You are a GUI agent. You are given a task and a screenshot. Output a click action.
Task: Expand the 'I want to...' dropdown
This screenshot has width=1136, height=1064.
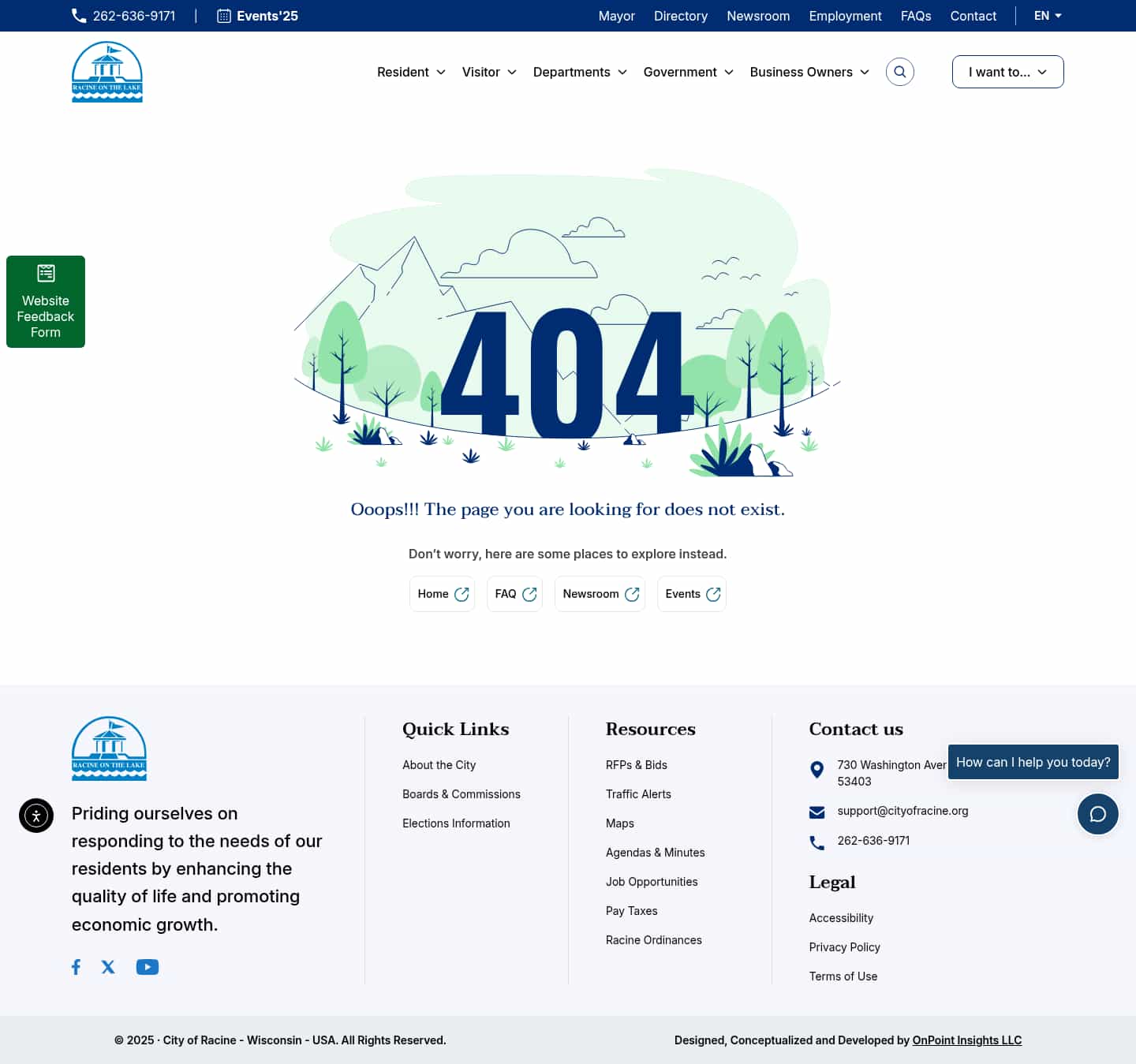1007,72
